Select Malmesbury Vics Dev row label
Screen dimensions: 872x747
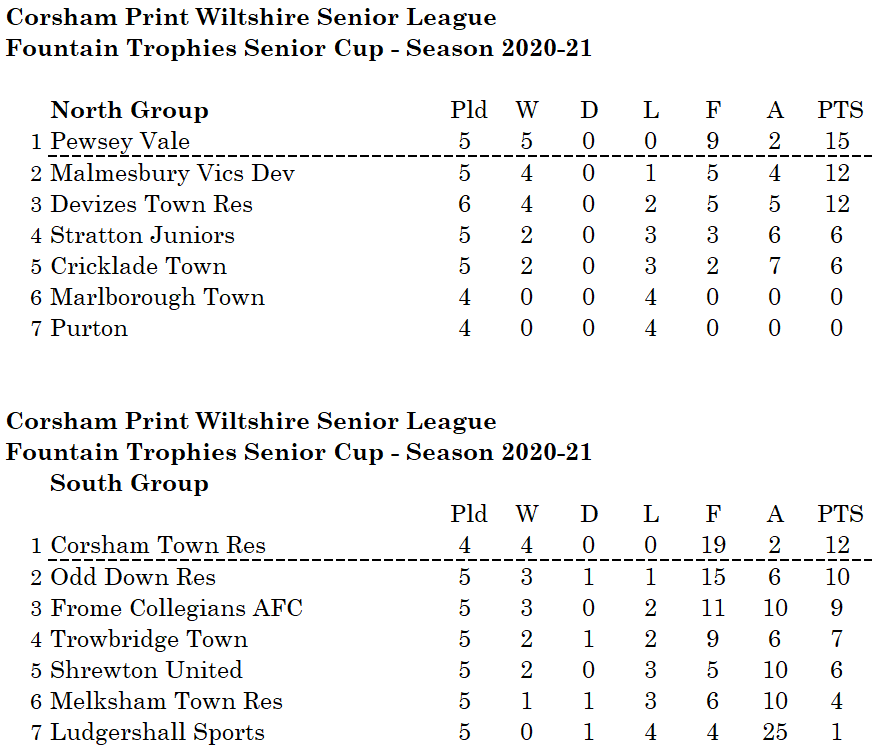pos(172,173)
